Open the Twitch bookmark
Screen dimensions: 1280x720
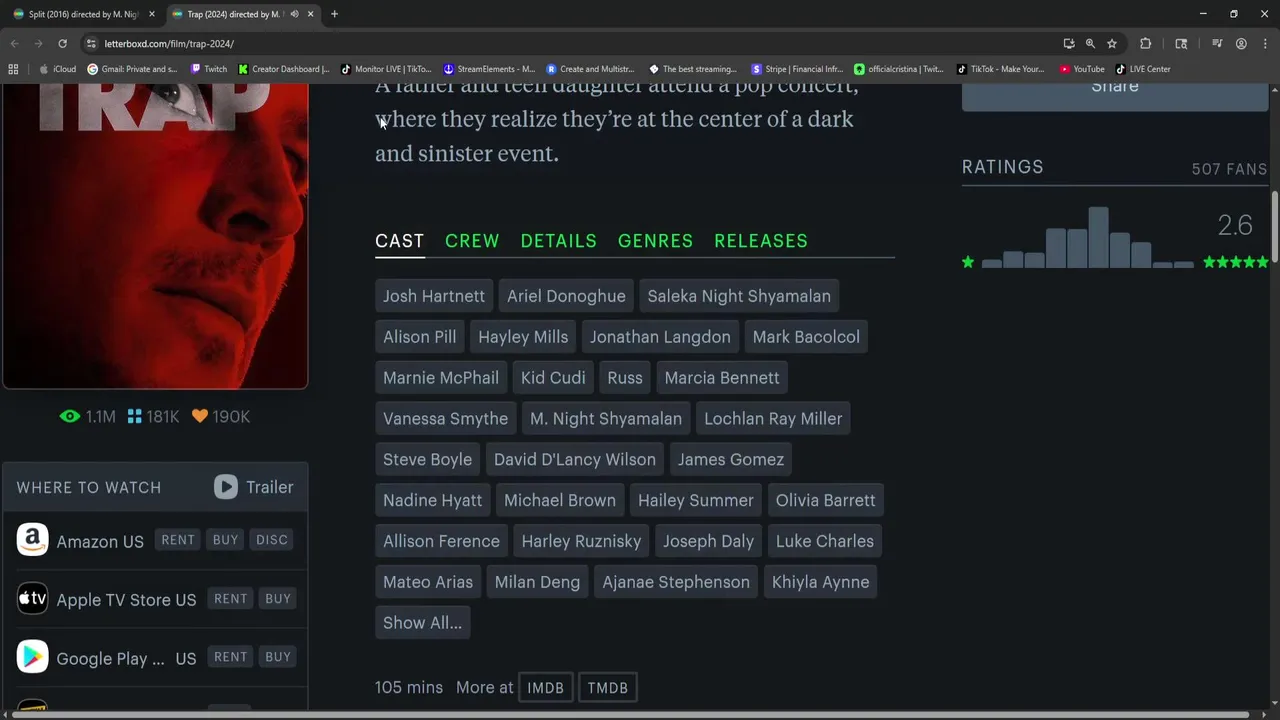coord(208,69)
